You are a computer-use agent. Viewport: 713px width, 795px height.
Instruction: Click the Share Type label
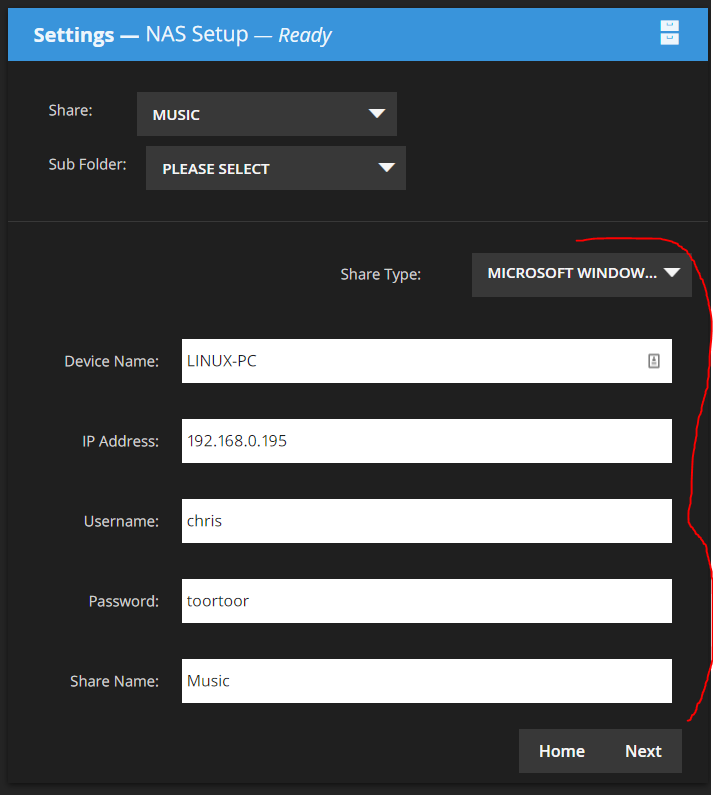tap(380, 274)
